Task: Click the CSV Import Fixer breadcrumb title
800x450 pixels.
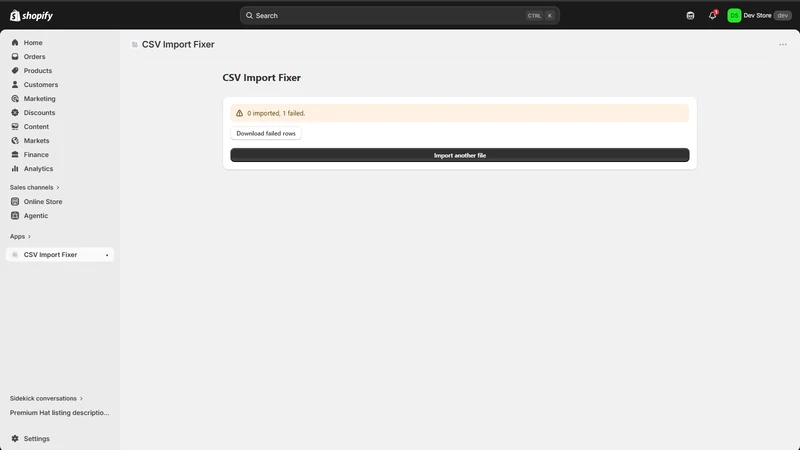Action: tap(178, 44)
